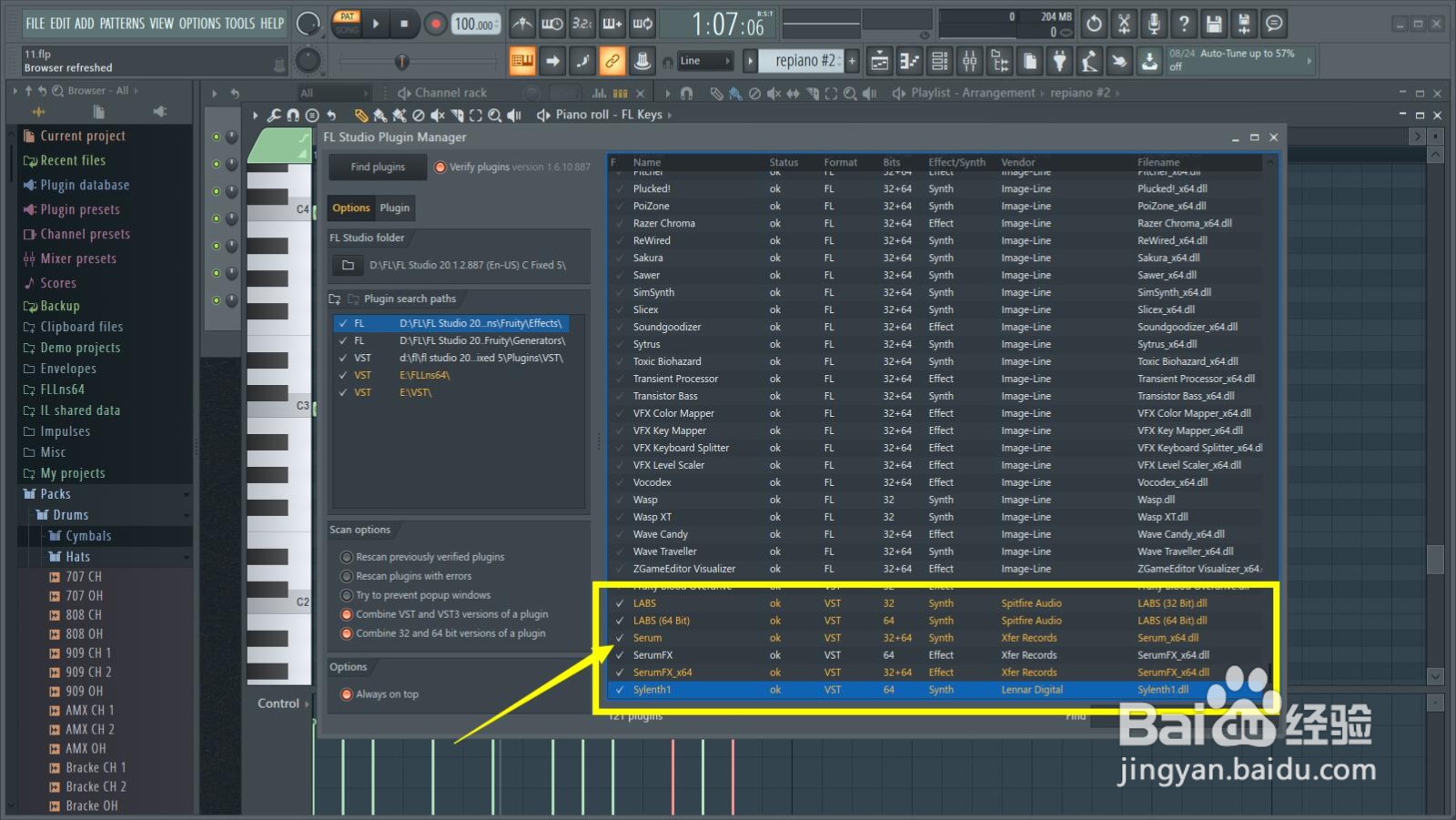Stop playback with the stop button
The width and height of the screenshot is (1456, 820).
pyautogui.click(x=404, y=24)
